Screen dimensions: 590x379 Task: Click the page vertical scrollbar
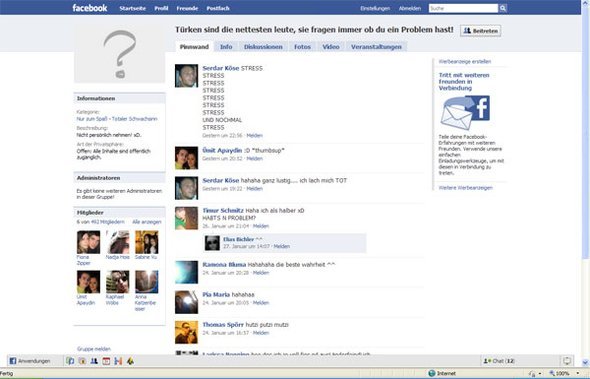tap(585, 184)
